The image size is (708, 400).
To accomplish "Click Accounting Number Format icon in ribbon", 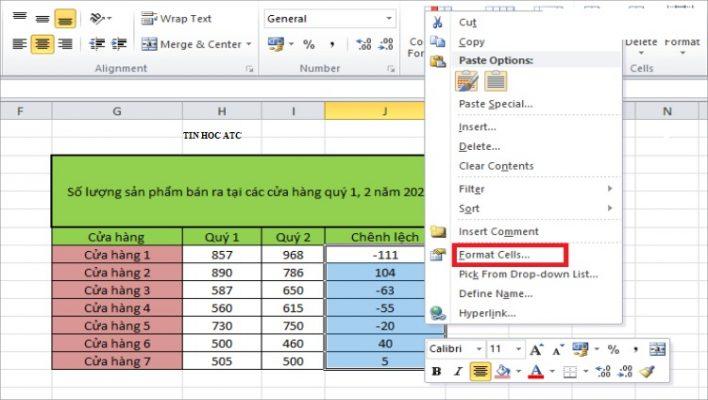I will [x=275, y=44].
